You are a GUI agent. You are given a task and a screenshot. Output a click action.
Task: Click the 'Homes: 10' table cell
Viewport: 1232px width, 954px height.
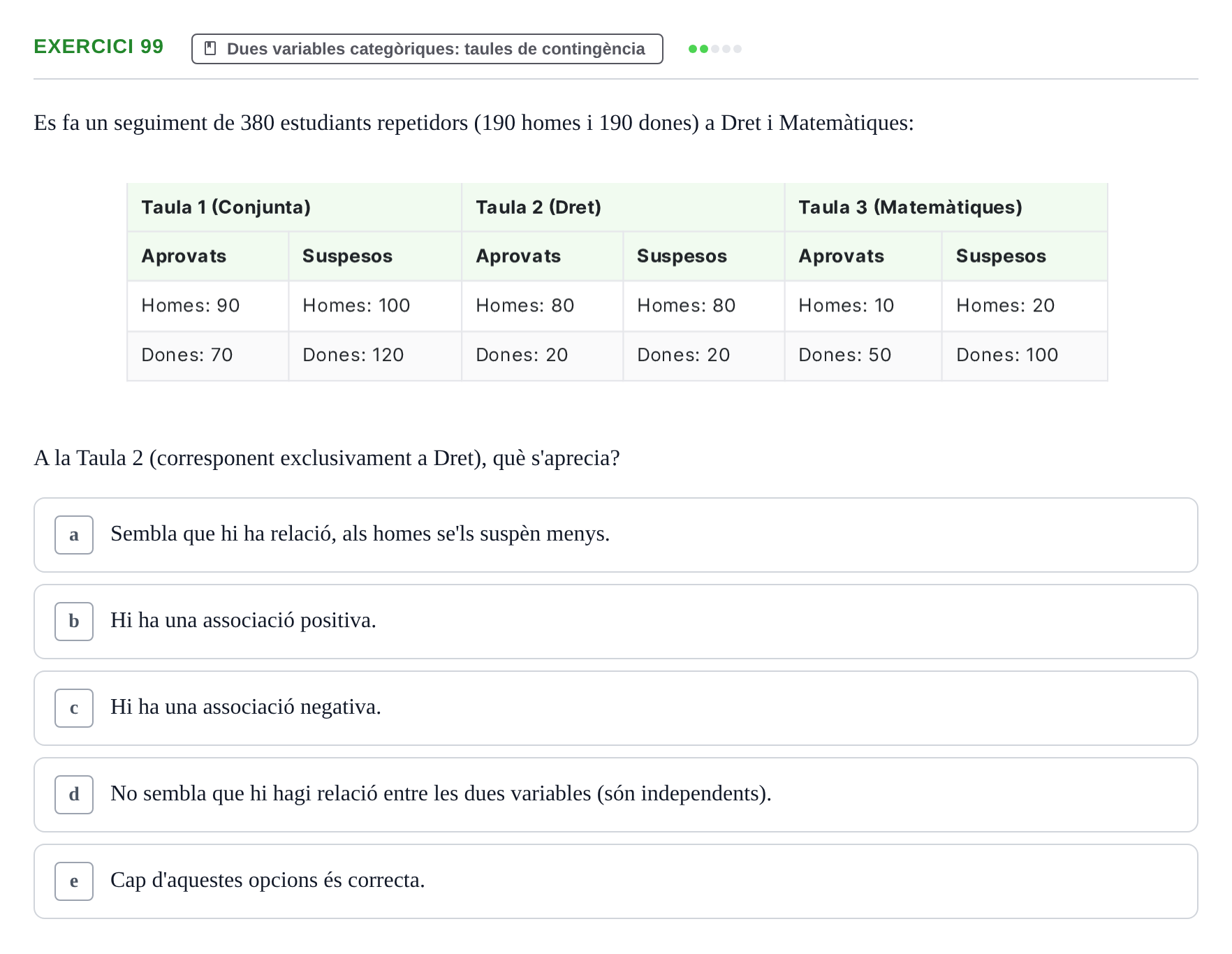pyautogui.click(x=863, y=306)
